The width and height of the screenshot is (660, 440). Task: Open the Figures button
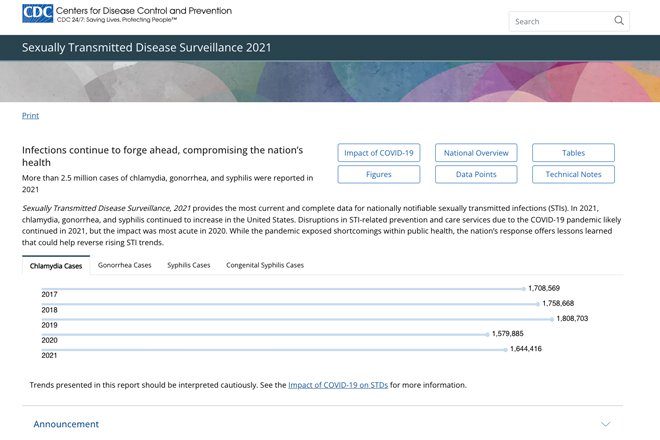click(379, 174)
